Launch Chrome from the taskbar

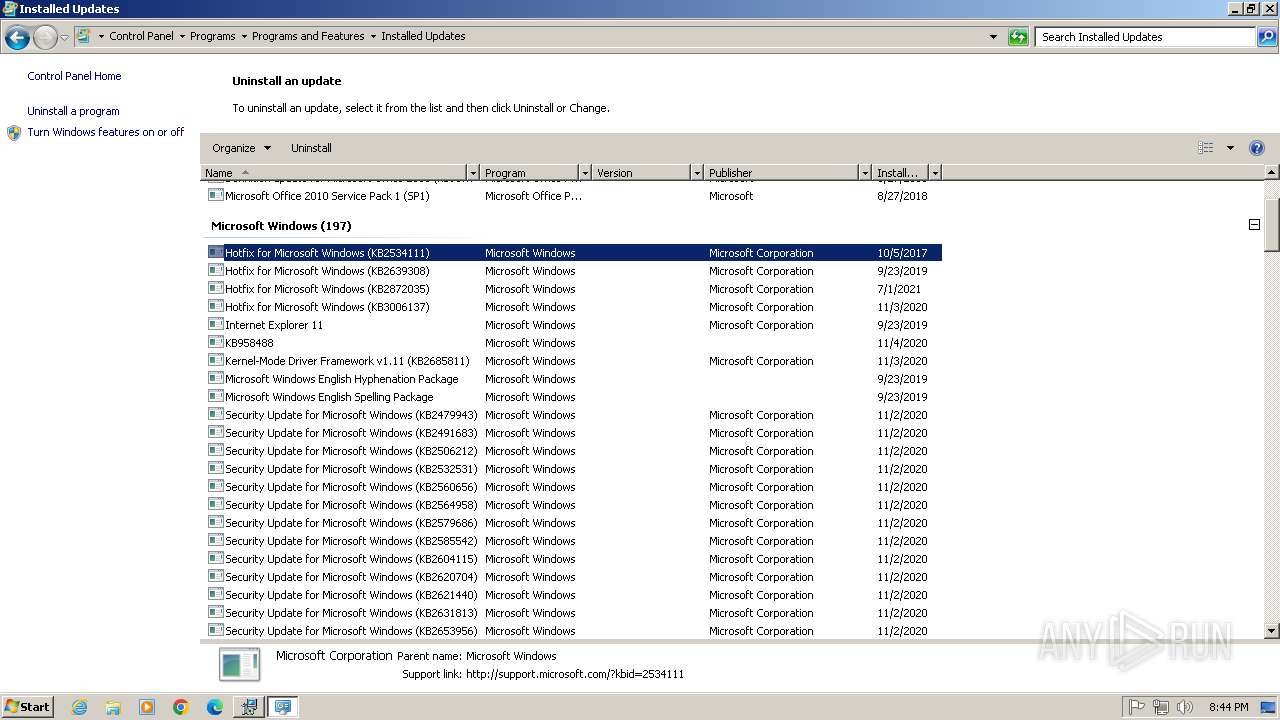[x=181, y=707]
